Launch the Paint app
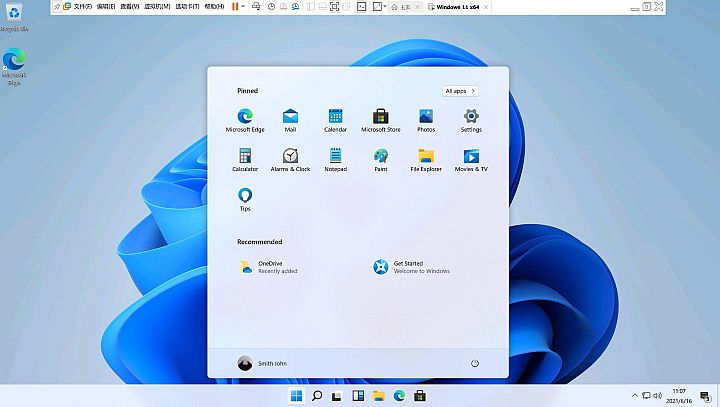720x407 pixels. pos(381,160)
